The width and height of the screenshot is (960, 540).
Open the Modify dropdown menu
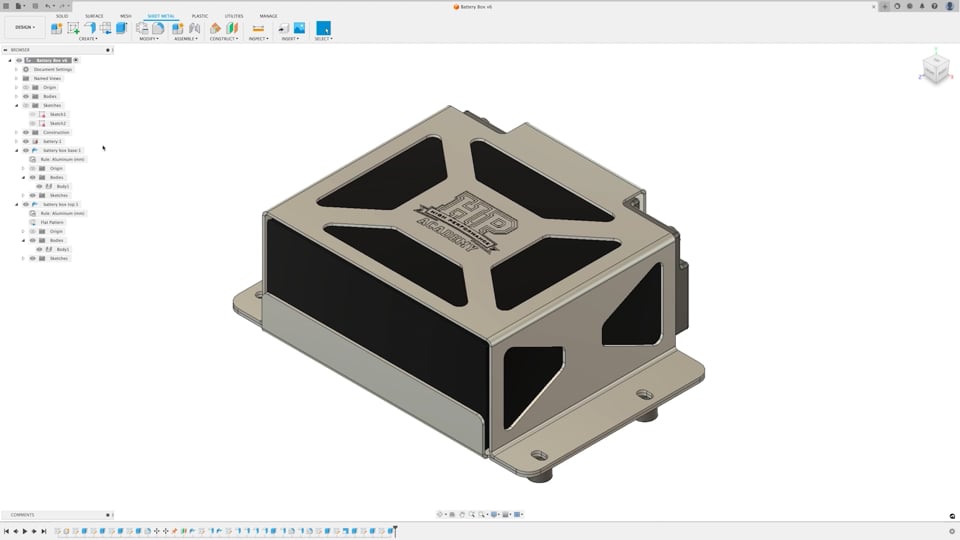pos(149,39)
